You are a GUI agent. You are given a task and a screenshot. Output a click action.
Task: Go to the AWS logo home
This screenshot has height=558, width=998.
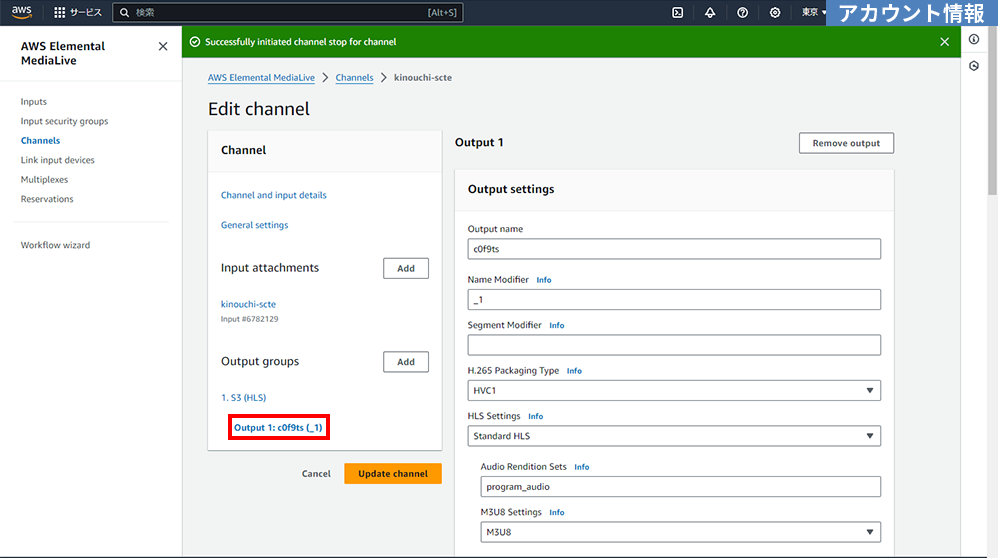[x=22, y=12]
